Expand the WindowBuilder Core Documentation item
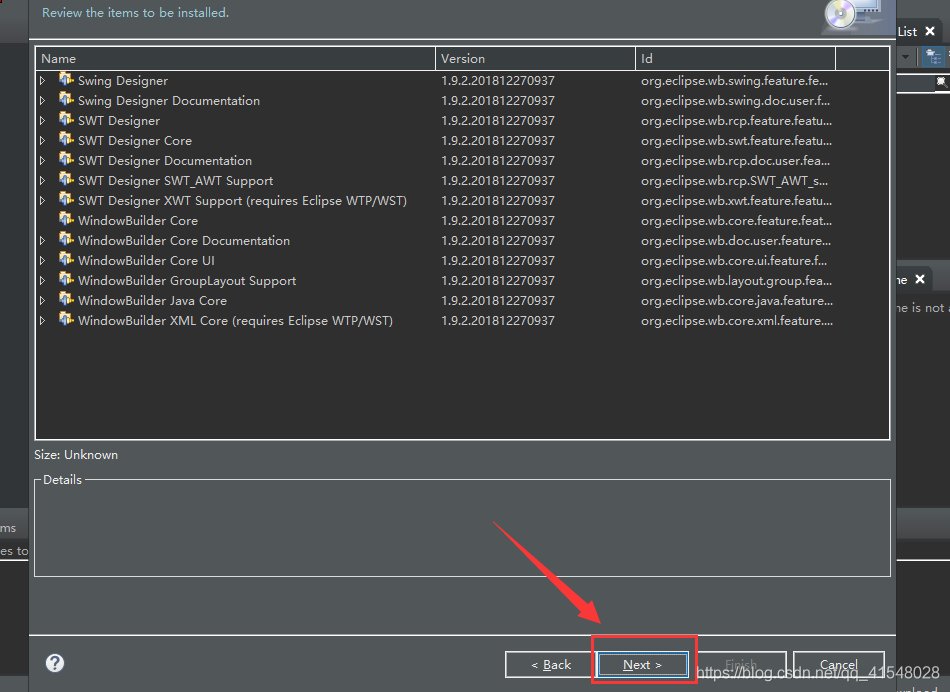This screenshot has width=950, height=692. pyautogui.click(x=42, y=241)
